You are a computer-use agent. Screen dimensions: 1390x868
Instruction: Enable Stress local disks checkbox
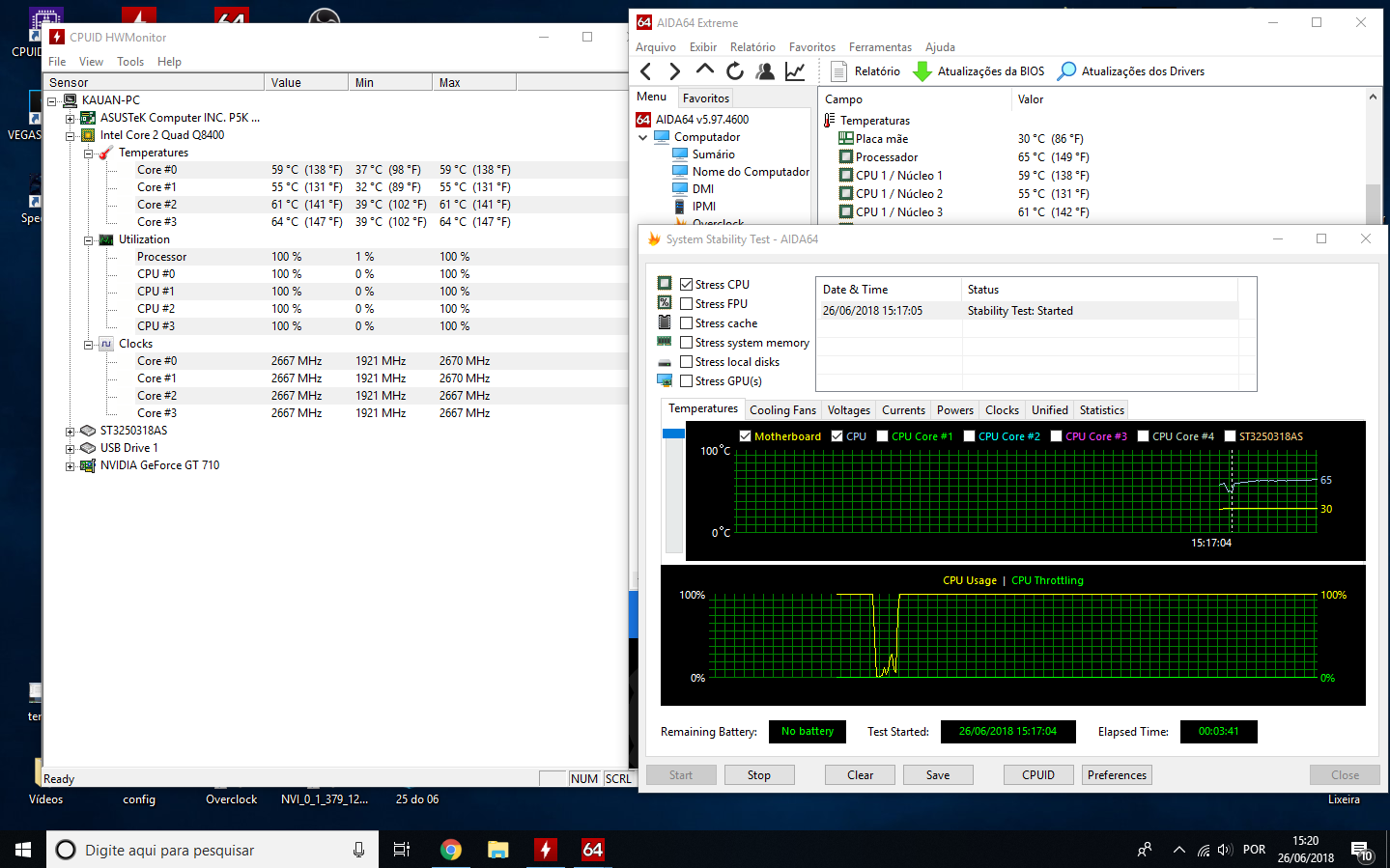point(687,362)
